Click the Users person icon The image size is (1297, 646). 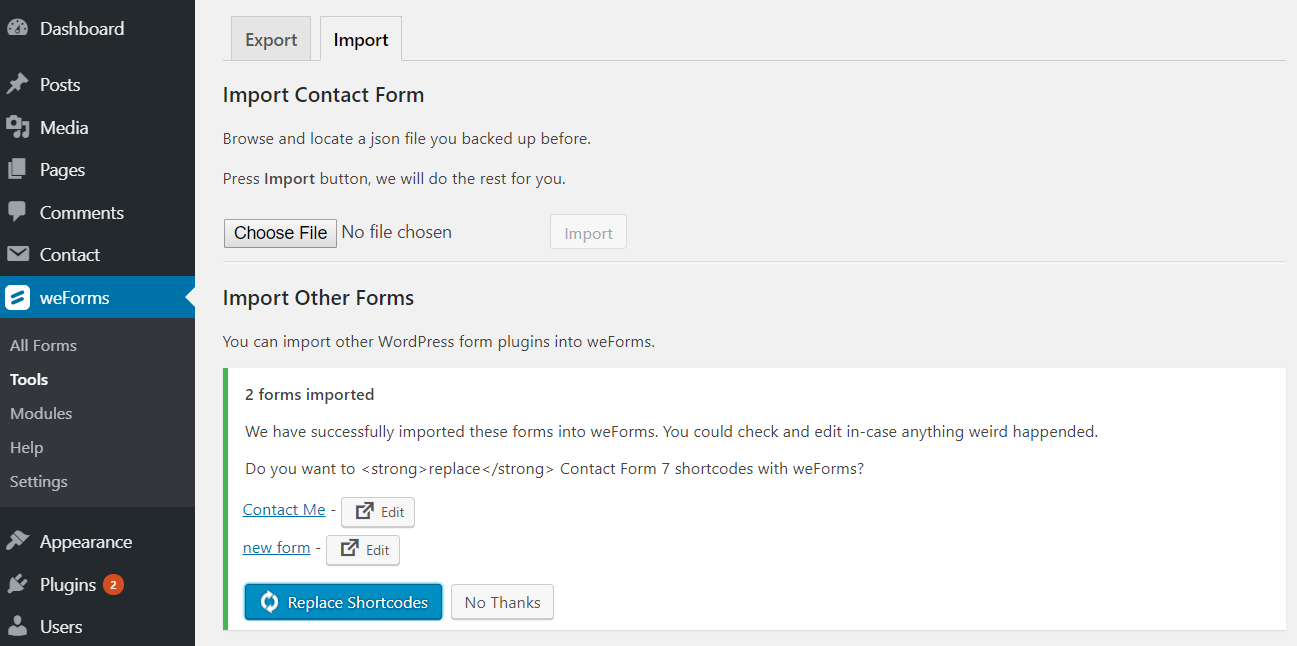17,627
